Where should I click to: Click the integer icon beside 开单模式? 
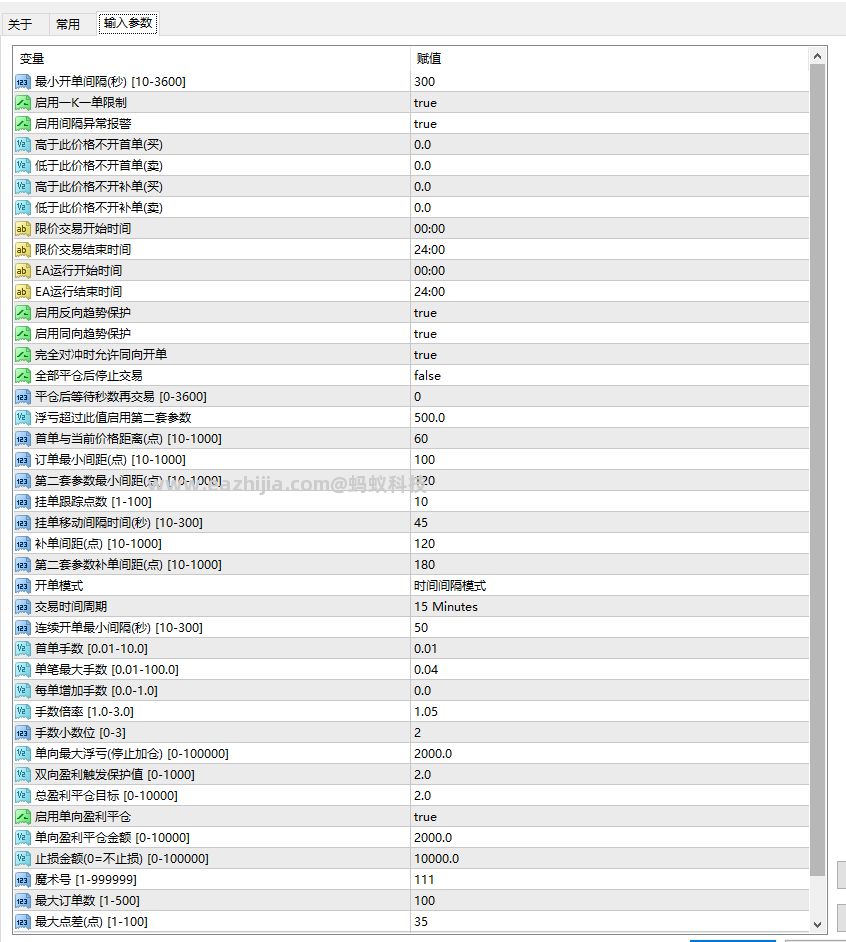click(x=22, y=586)
